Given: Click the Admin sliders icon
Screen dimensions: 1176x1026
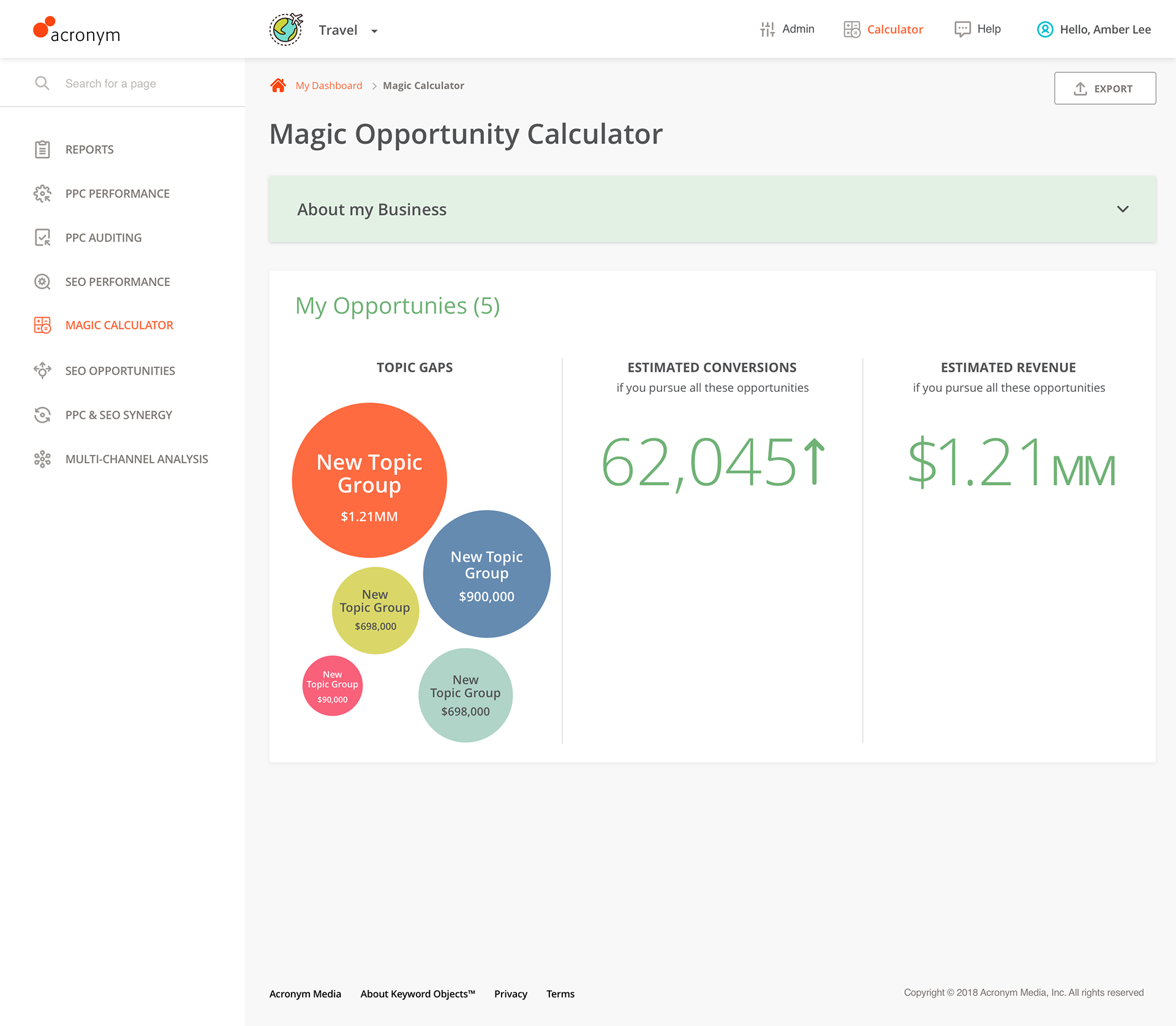Looking at the screenshot, I should click(x=767, y=29).
